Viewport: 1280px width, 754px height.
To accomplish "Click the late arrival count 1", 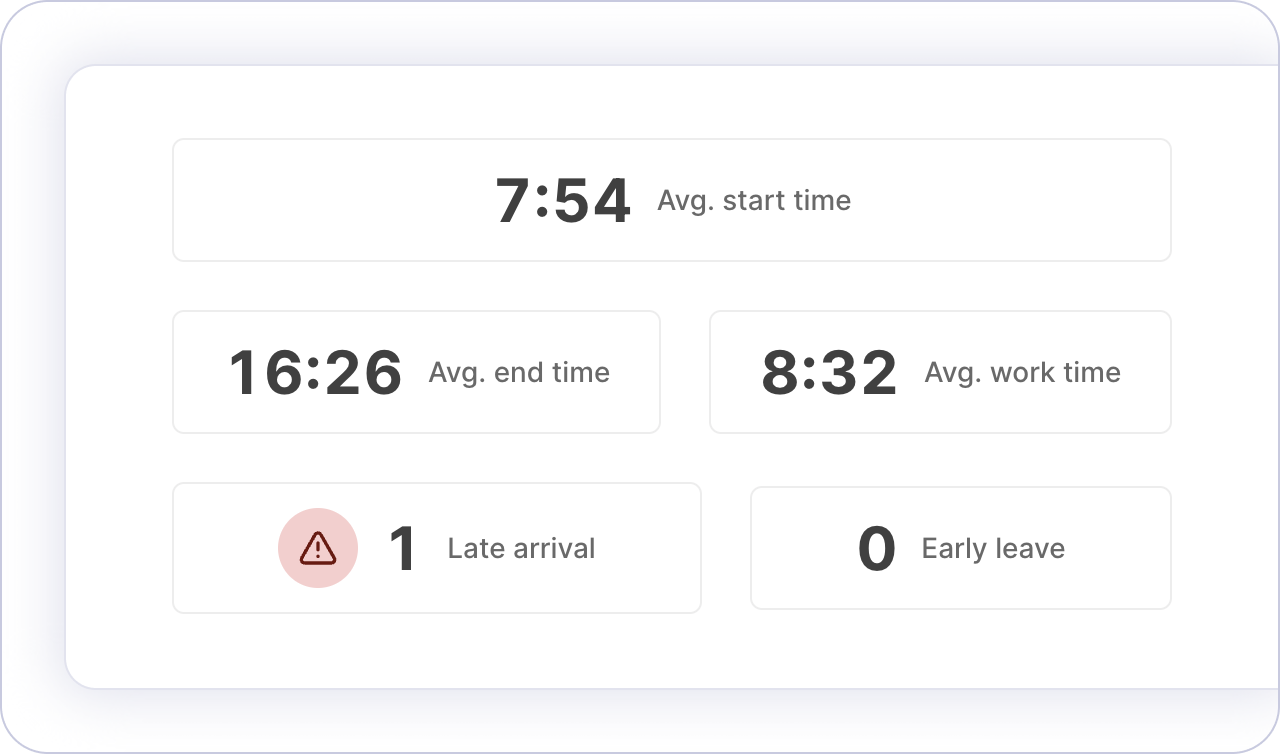I will pos(402,549).
